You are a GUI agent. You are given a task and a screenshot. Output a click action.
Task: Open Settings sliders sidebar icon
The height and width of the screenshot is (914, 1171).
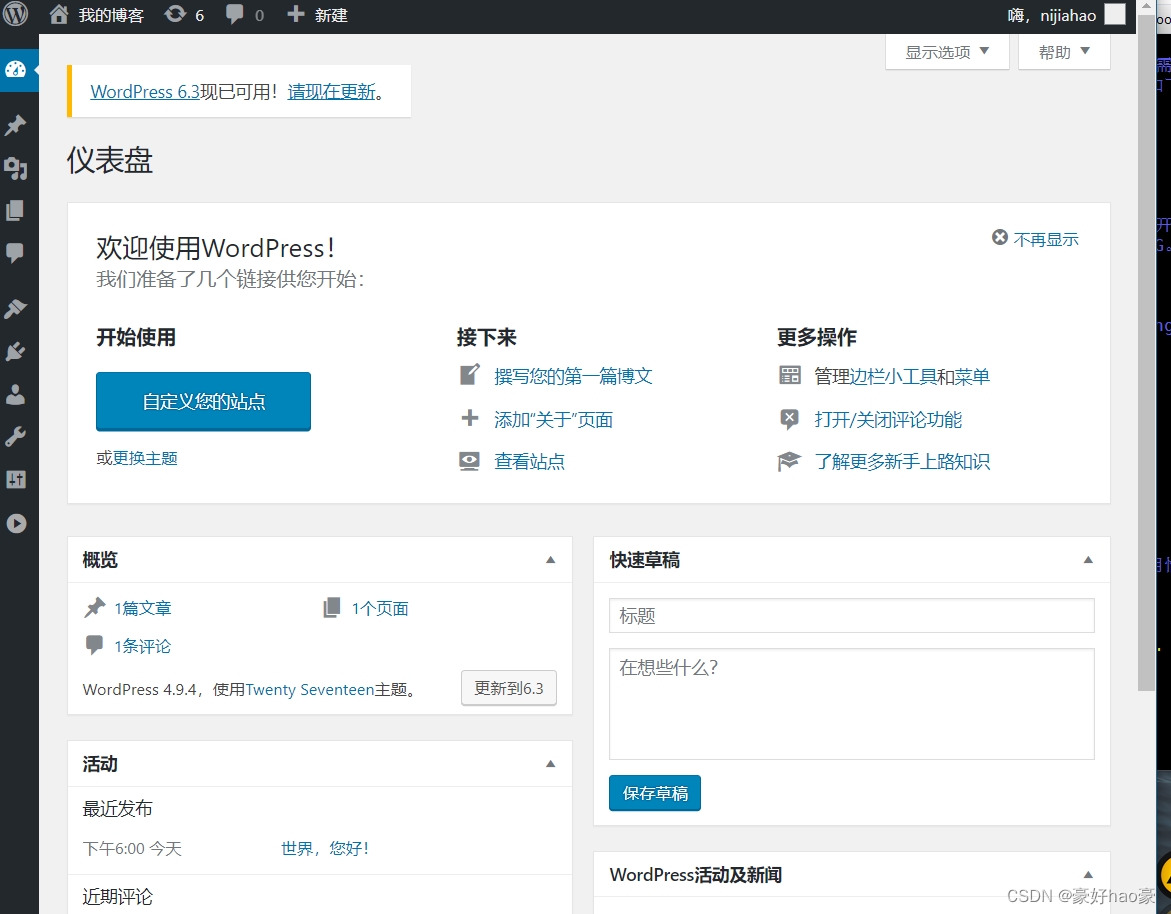[16, 479]
